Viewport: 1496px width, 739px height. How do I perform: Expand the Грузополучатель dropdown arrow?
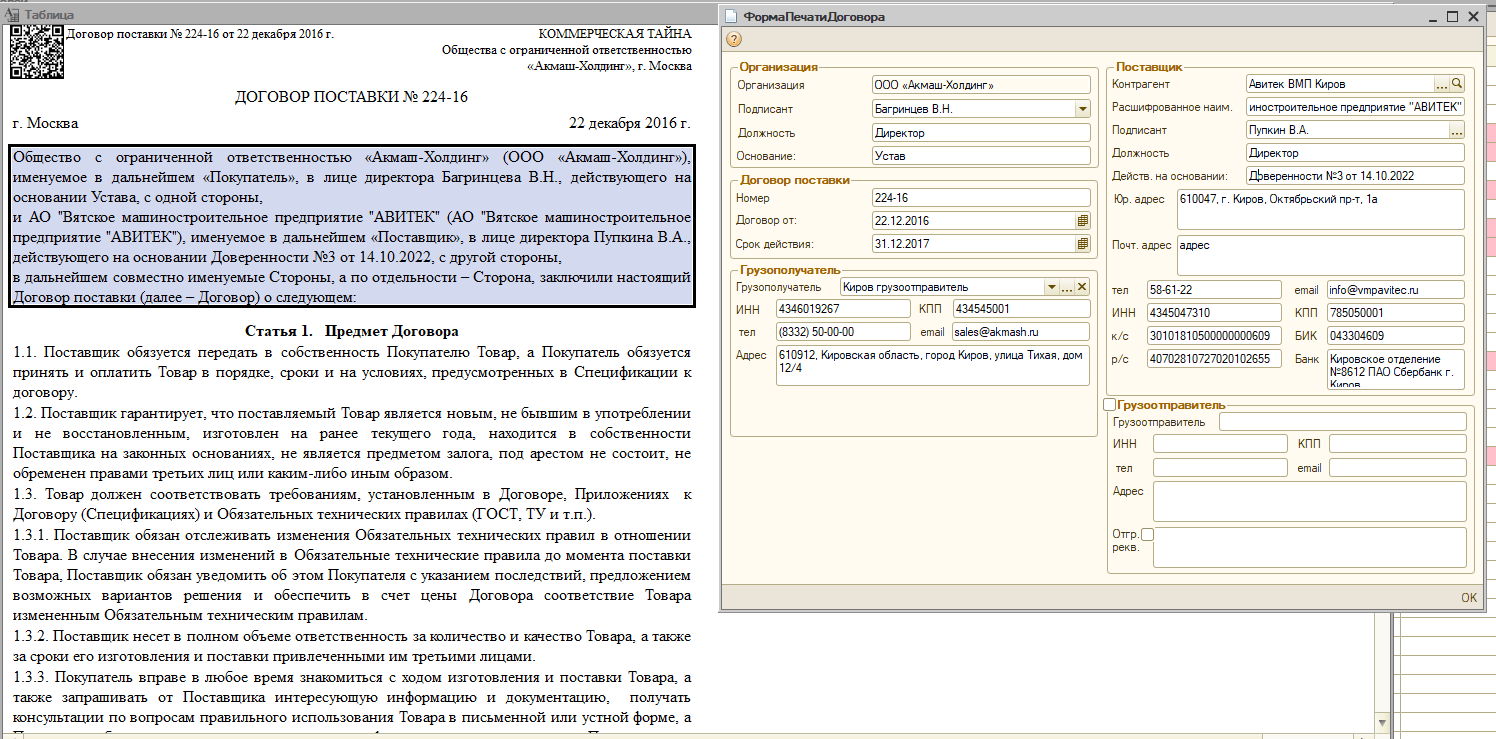point(1051,287)
